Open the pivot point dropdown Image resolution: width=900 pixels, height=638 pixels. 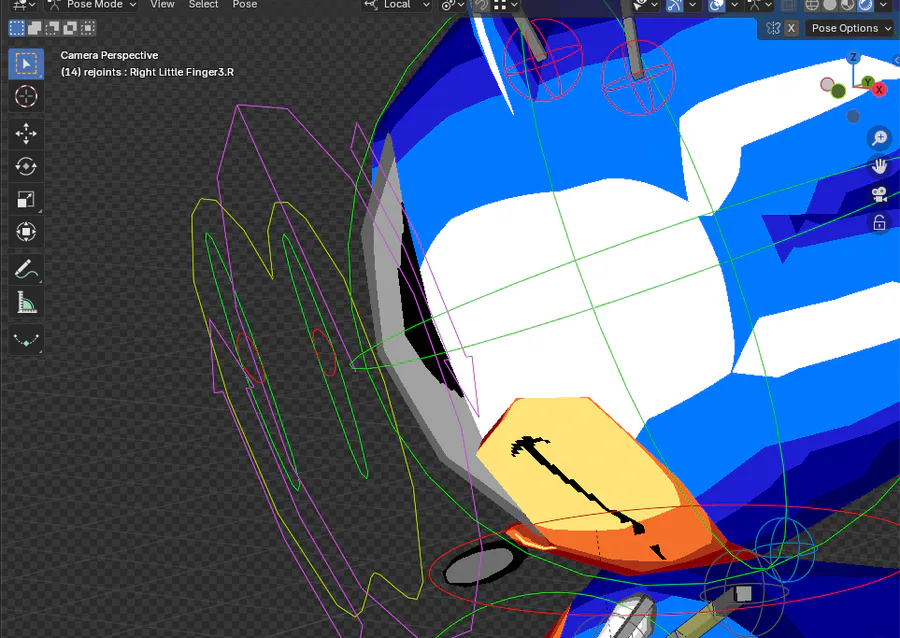coord(452,5)
